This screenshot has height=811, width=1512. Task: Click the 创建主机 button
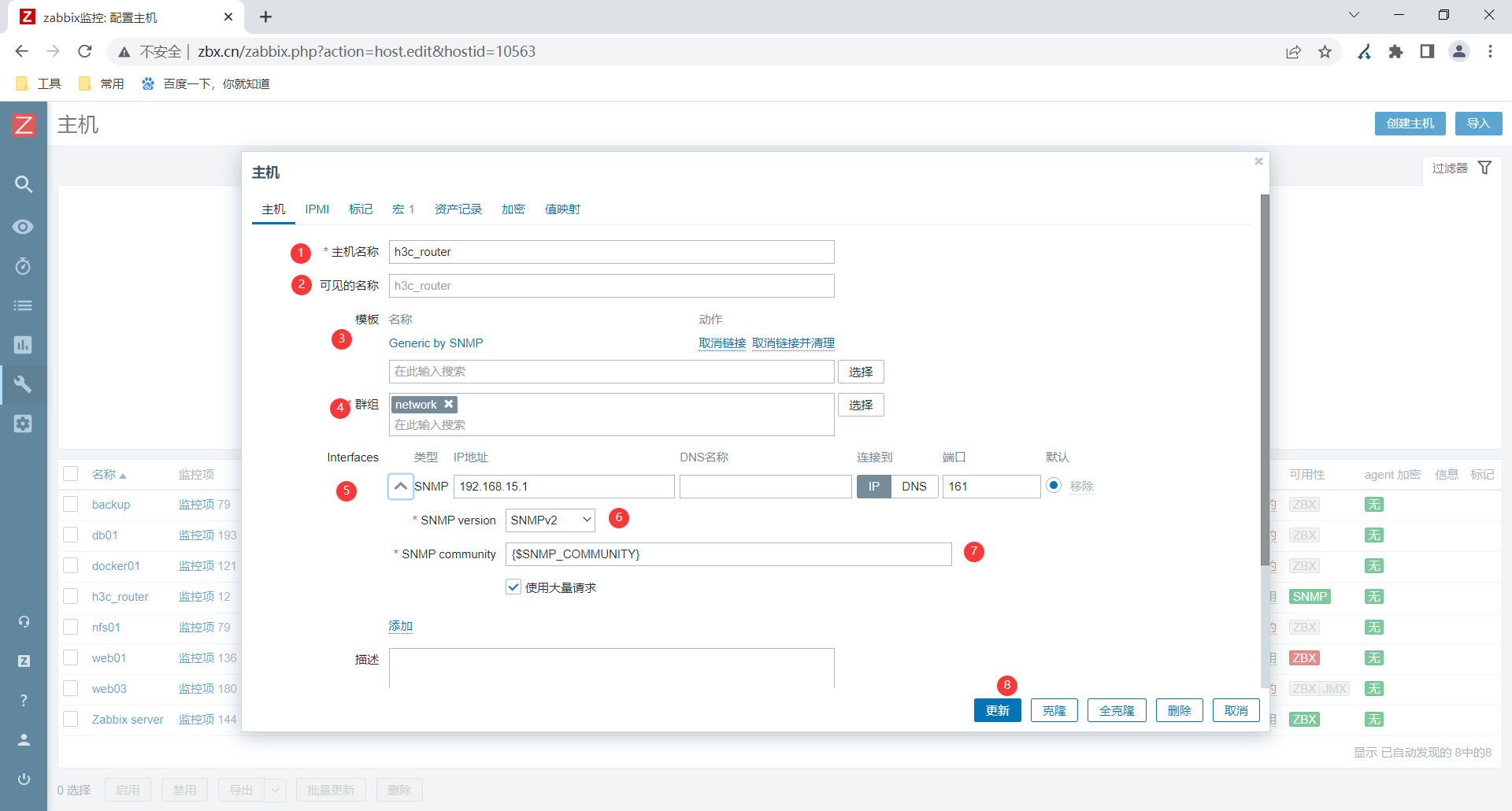[1410, 124]
